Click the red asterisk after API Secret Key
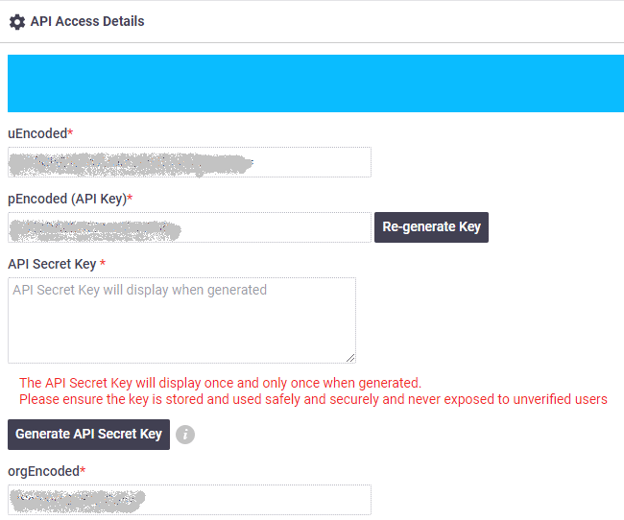624x520 pixels. click(x=103, y=262)
